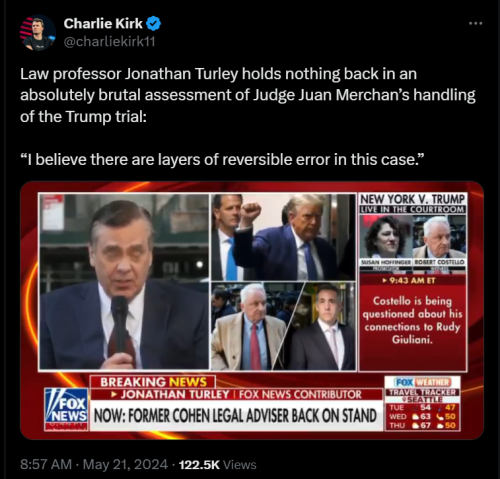Open the three-dot more options menu
500x479 pixels.
click(475, 23)
